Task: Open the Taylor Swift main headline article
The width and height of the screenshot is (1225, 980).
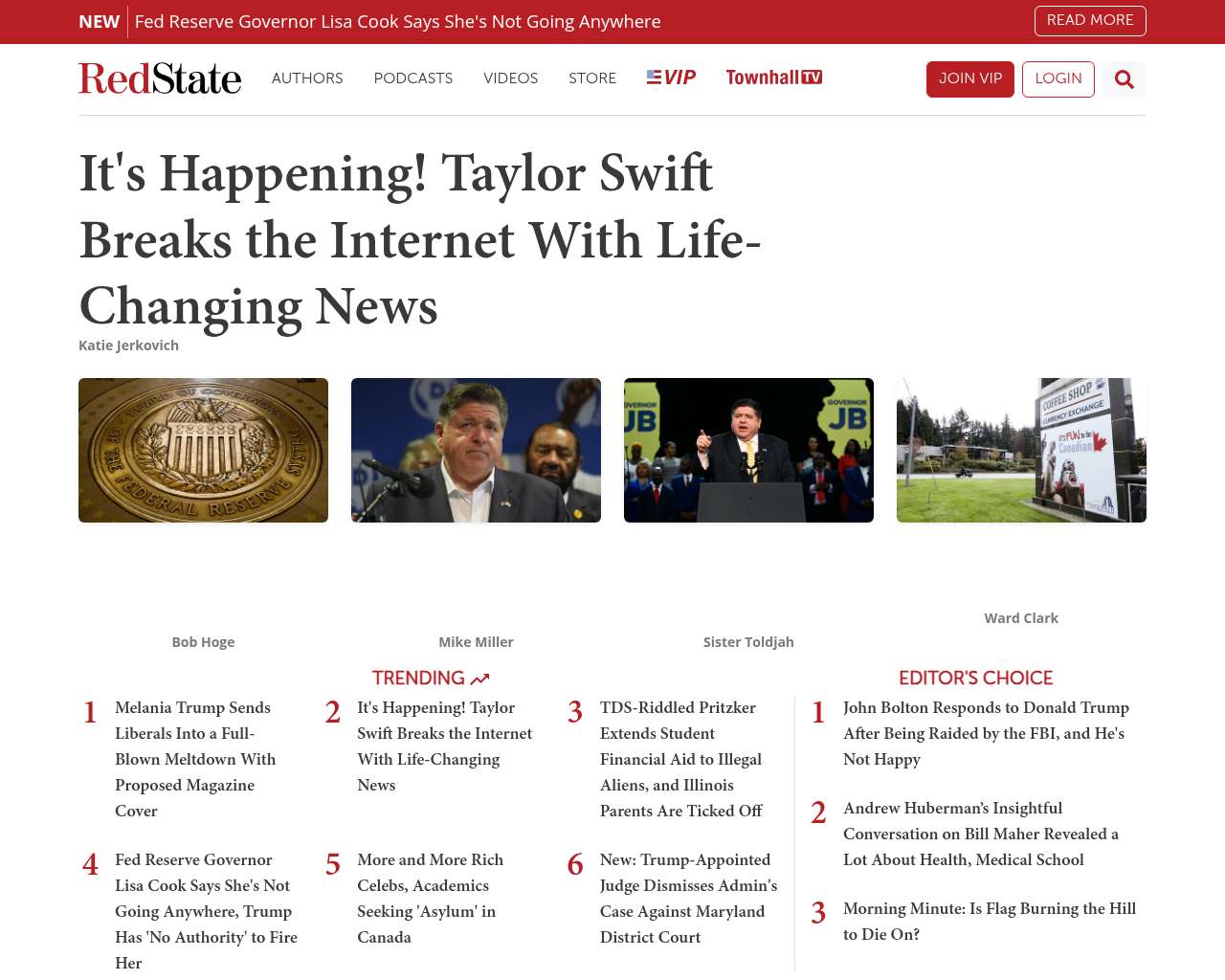Action: click(421, 239)
